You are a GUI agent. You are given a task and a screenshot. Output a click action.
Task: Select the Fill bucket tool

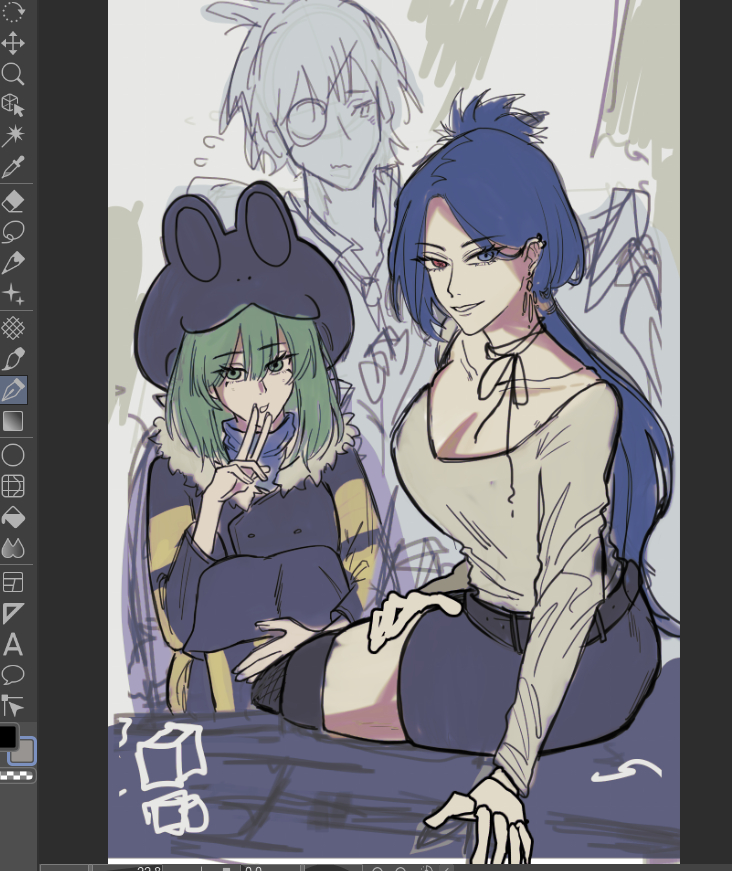pos(13,518)
